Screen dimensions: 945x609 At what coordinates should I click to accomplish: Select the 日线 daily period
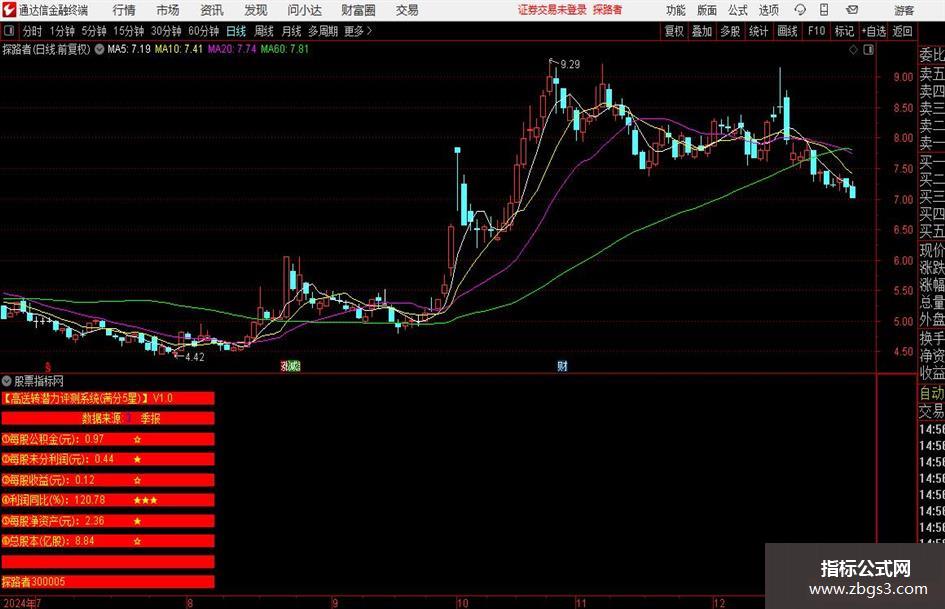click(236, 31)
